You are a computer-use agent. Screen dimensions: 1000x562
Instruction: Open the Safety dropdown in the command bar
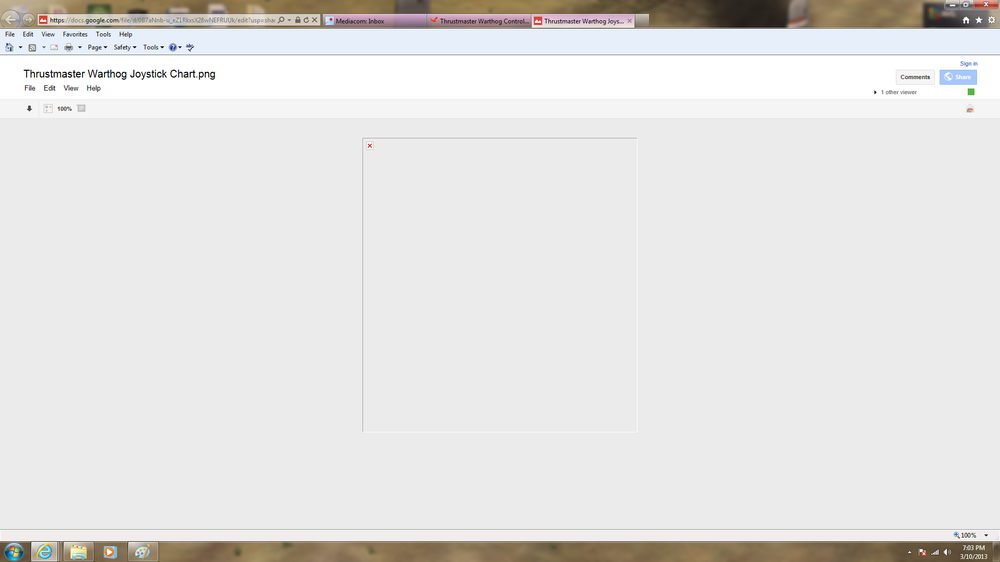point(124,47)
